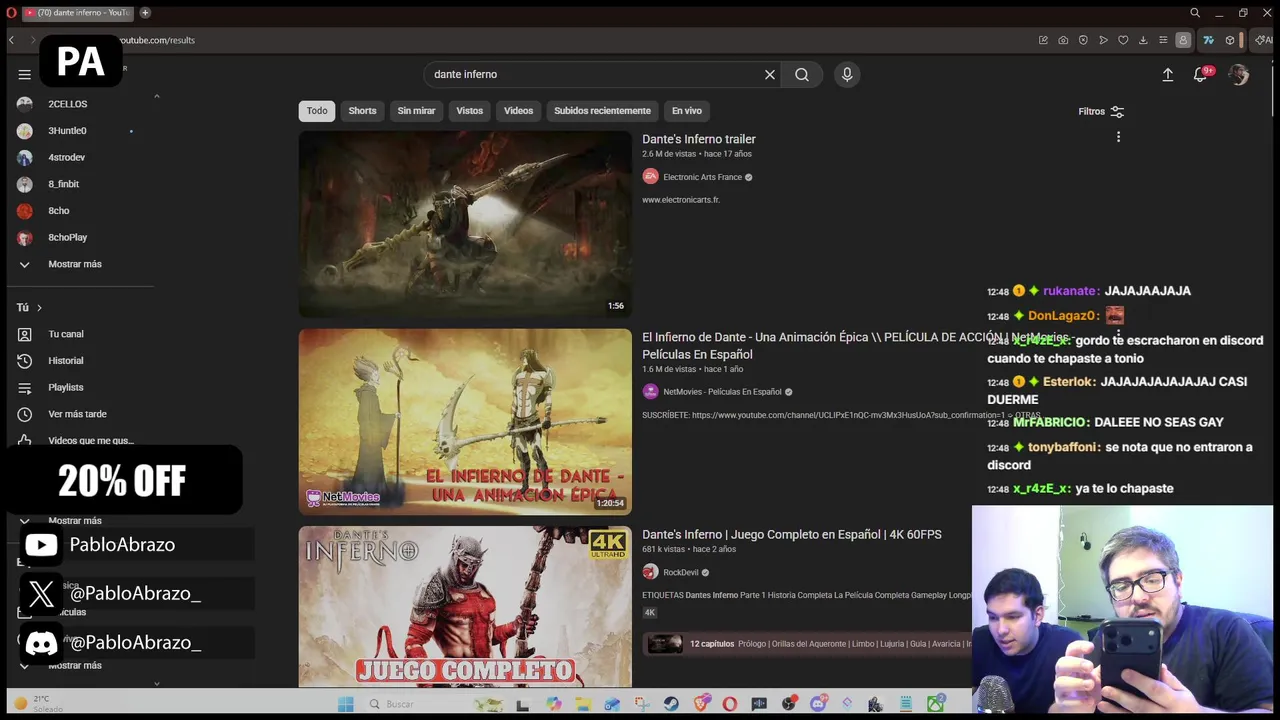
Task: Open the three-dot menu for Dante's Inferno trailer
Action: coord(1118,137)
